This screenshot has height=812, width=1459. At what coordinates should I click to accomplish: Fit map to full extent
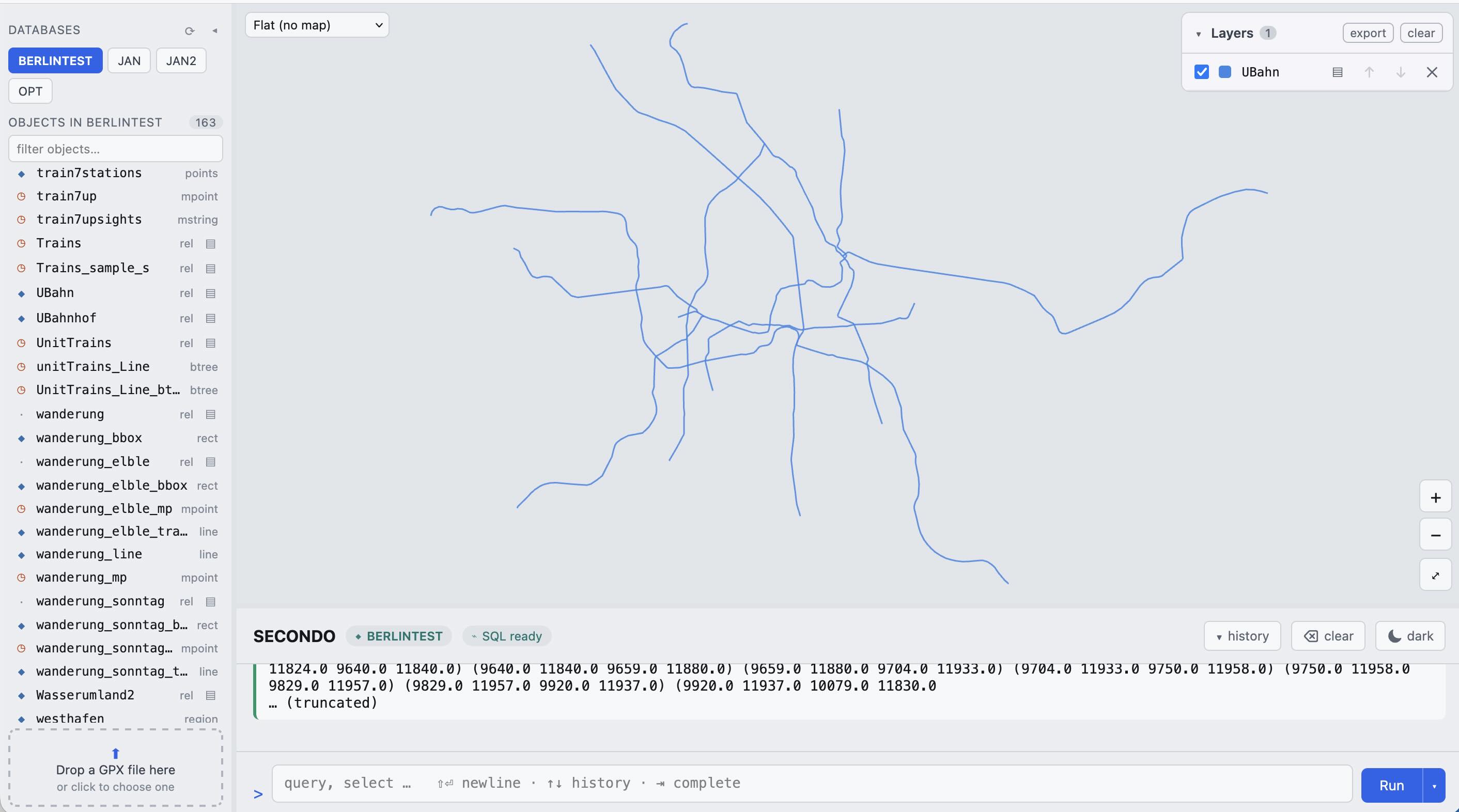[x=1435, y=575]
